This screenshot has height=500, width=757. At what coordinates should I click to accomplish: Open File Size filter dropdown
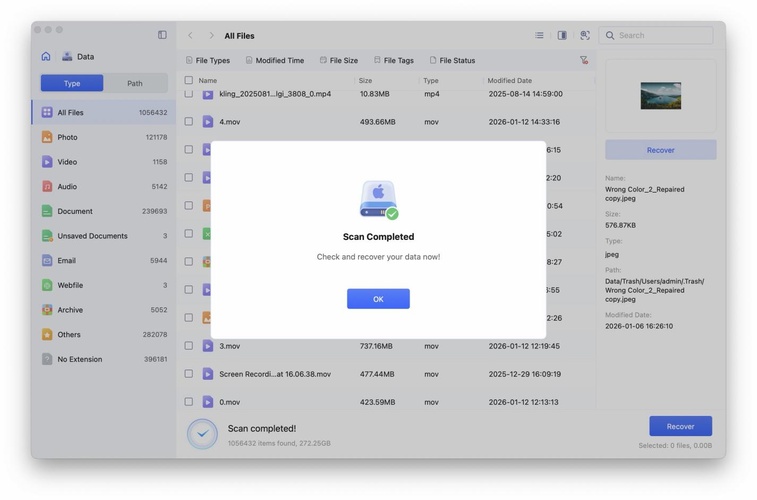pyautogui.click(x=338, y=60)
